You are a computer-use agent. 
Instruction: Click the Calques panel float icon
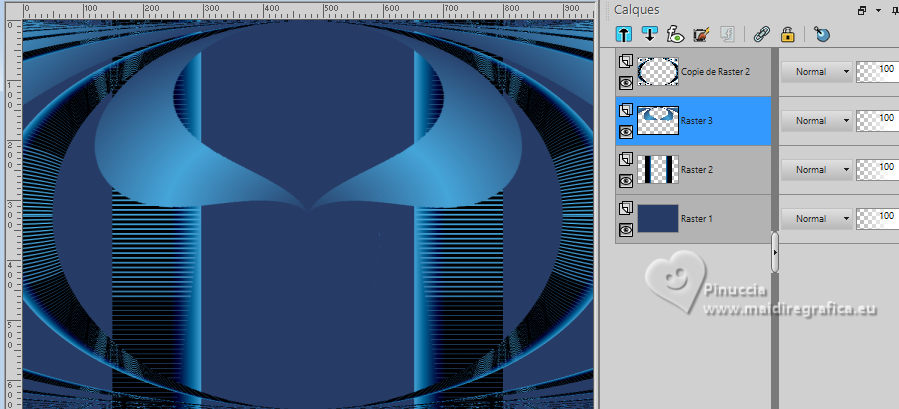coord(862,10)
